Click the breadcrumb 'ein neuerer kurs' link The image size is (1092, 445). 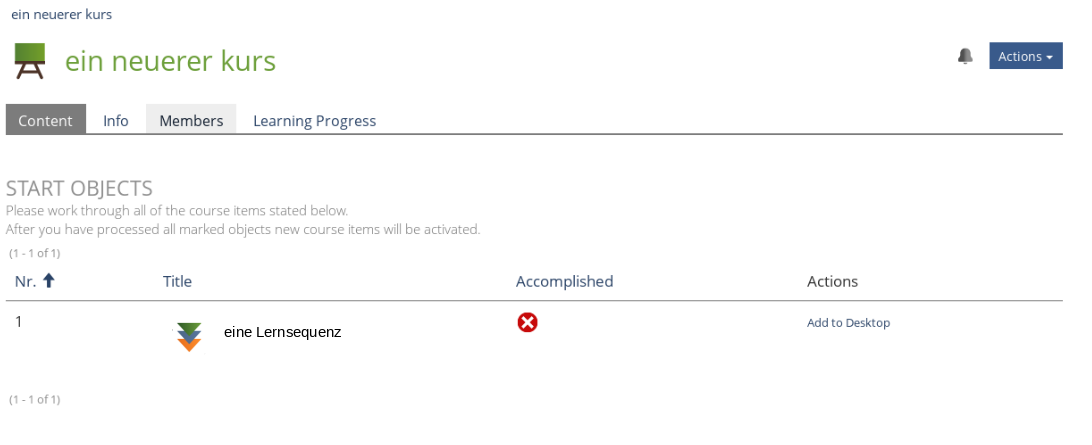click(x=62, y=14)
